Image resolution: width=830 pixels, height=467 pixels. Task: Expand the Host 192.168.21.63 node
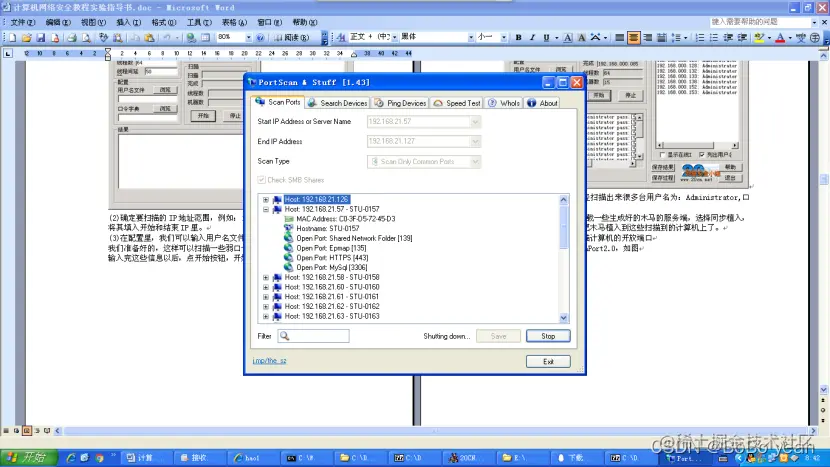(266, 317)
